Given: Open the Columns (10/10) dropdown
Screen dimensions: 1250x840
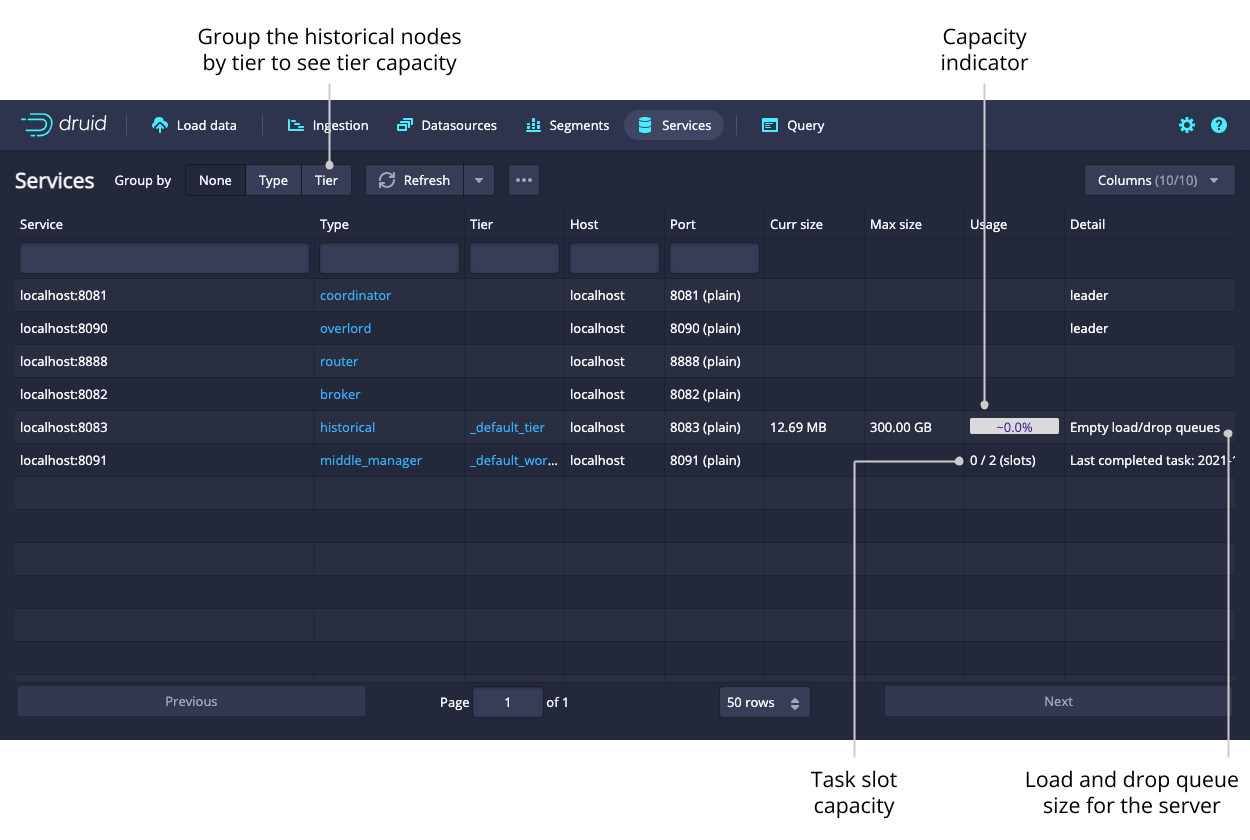Looking at the screenshot, I should coord(1159,180).
